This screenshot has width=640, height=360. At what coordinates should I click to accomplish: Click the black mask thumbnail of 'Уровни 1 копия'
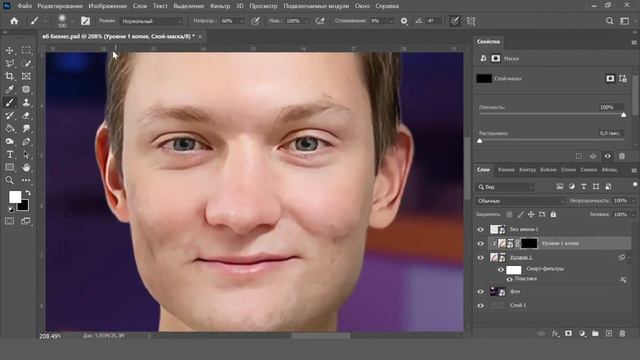tap(529, 243)
